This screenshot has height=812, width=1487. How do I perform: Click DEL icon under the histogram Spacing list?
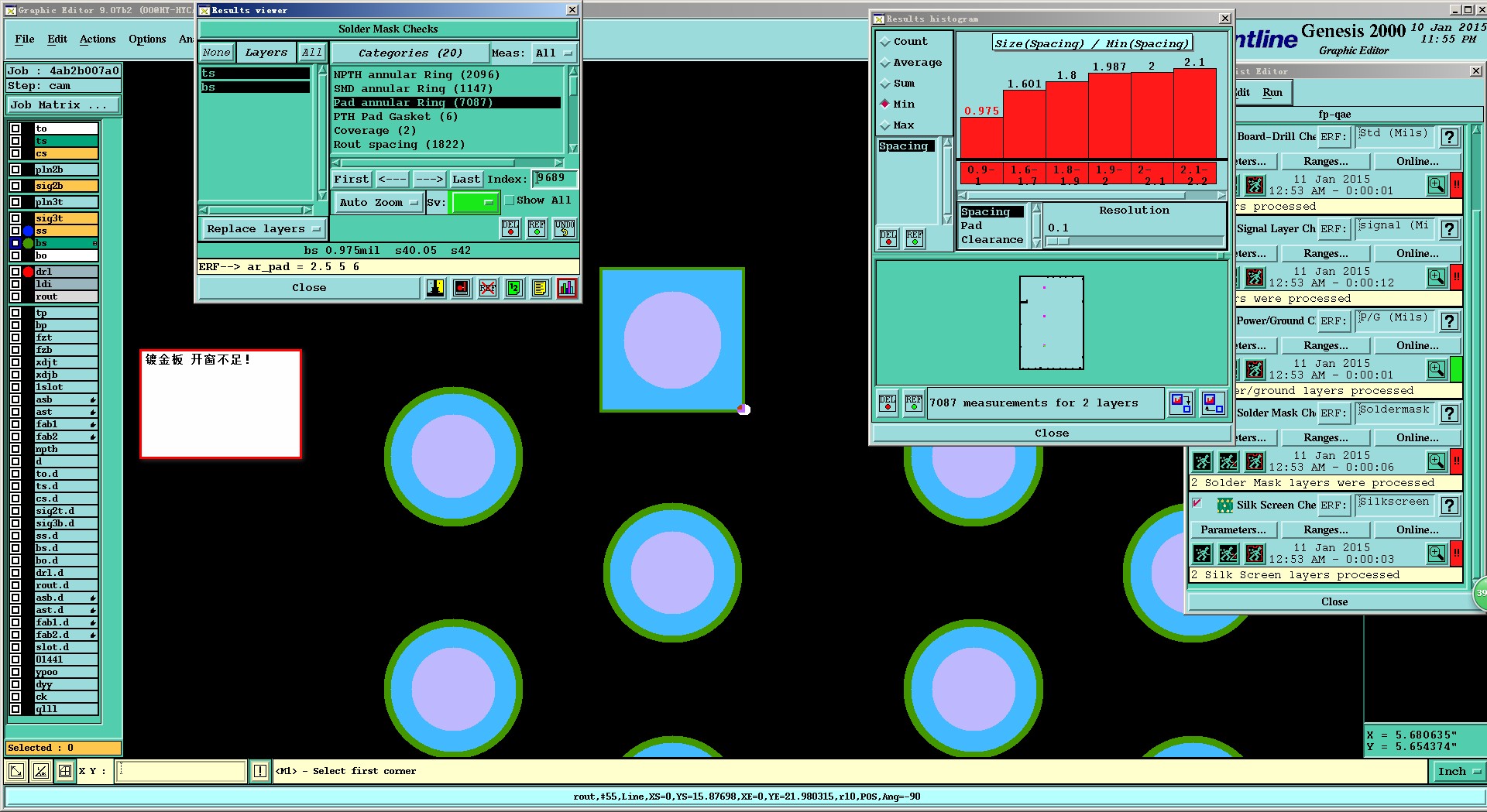pos(888,238)
